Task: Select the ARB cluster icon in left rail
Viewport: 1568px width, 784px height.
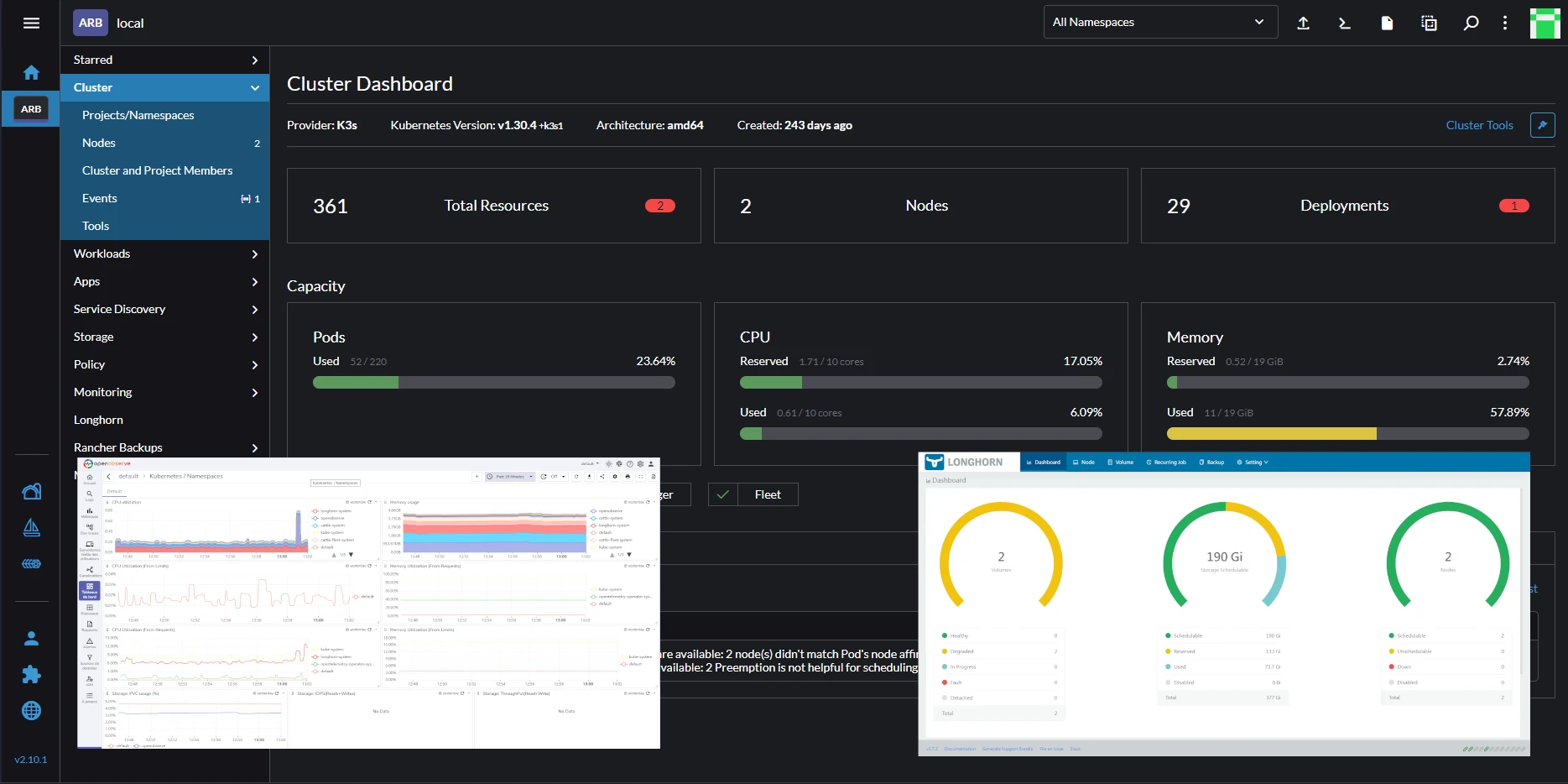Action: 31,108
